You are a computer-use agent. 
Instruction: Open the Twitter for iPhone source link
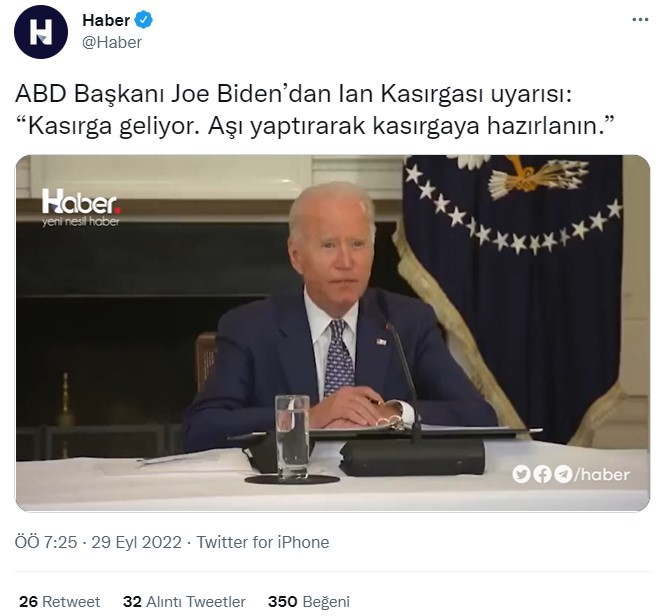(x=263, y=542)
